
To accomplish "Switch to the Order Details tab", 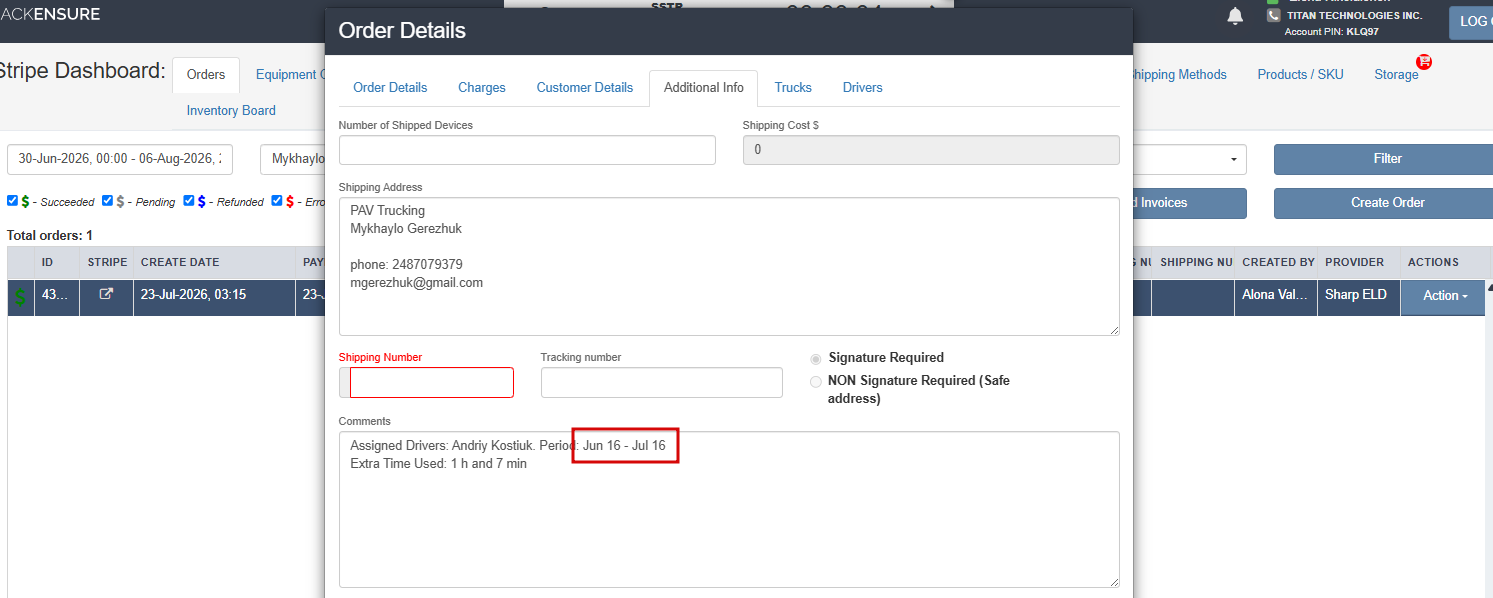I will [x=390, y=88].
